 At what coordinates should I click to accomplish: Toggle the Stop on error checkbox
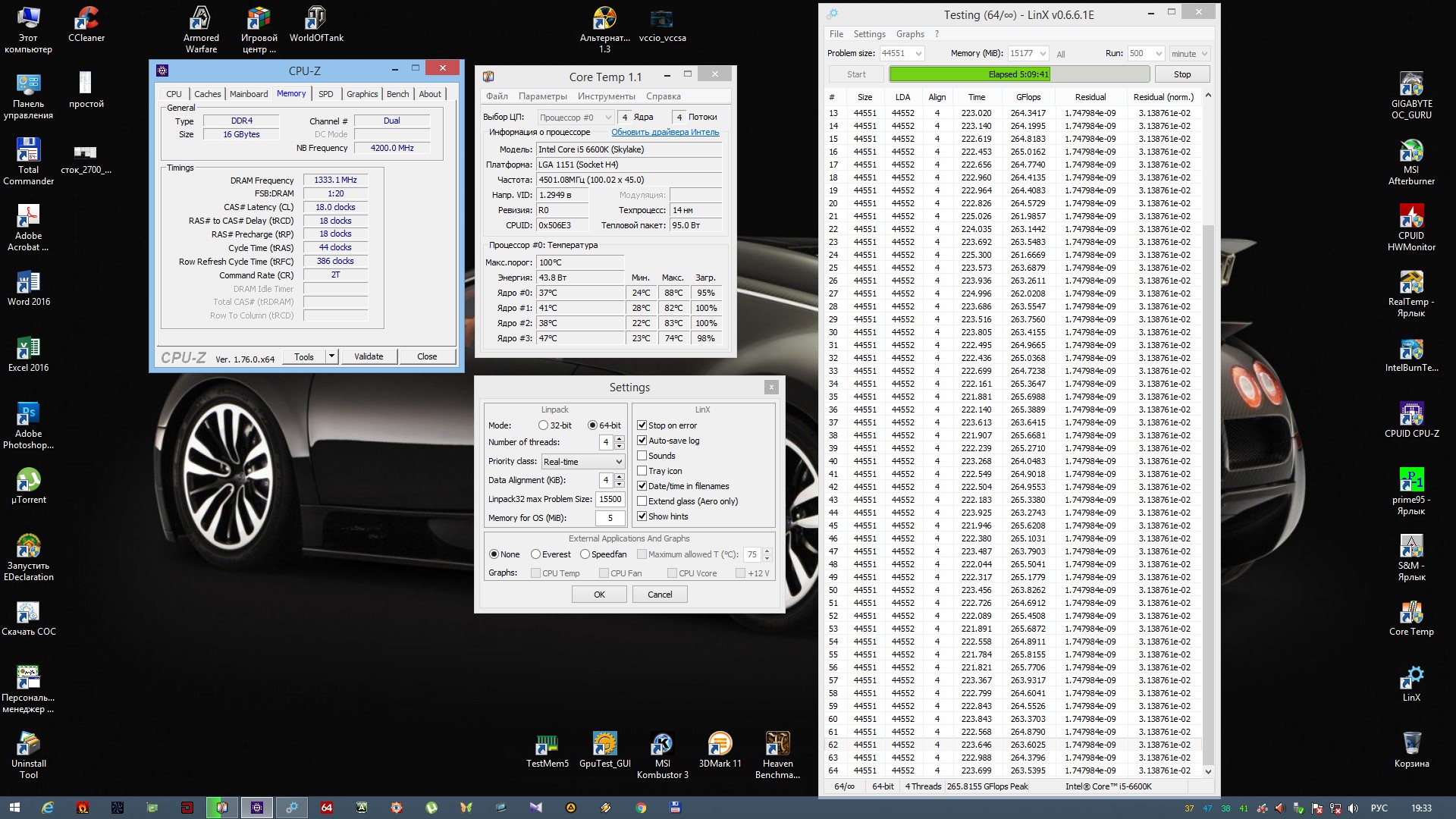(x=642, y=425)
